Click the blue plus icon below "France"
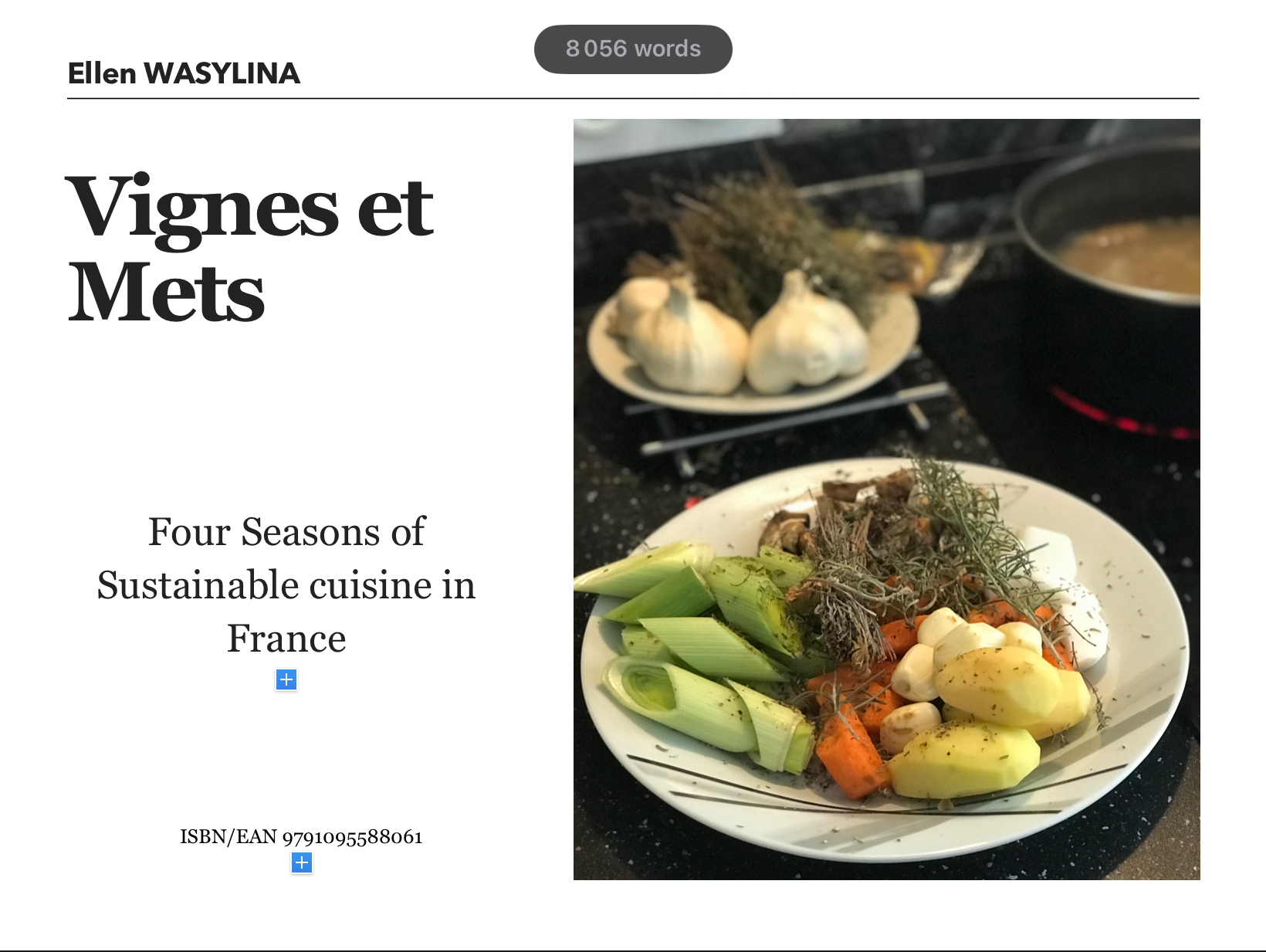Viewport: 1266px width, 952px height. (286, 679)
